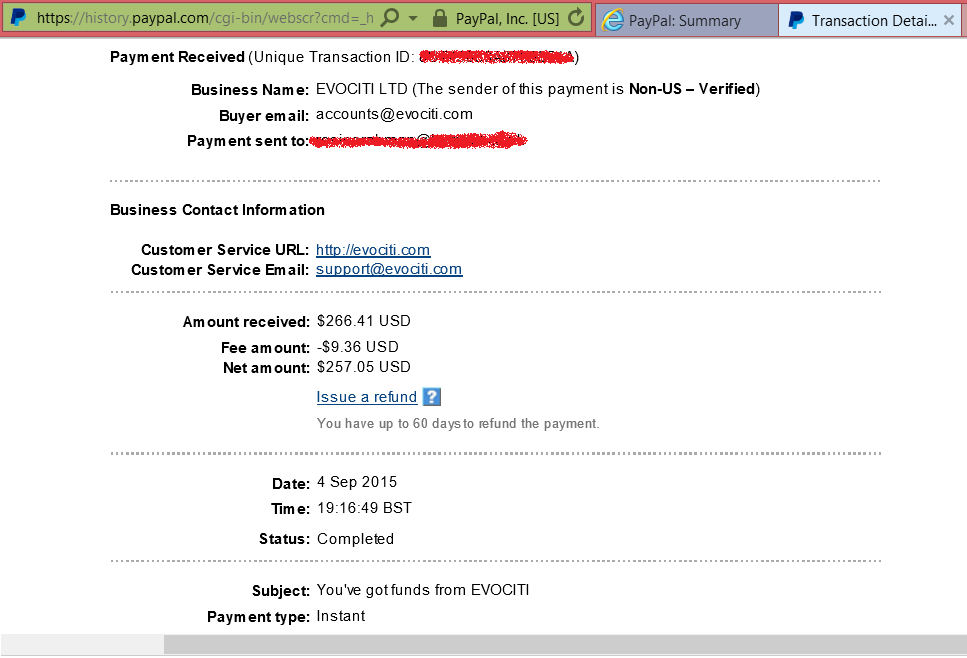
Task: Click the amount received $266.41 USD
Action: (363, 321)
